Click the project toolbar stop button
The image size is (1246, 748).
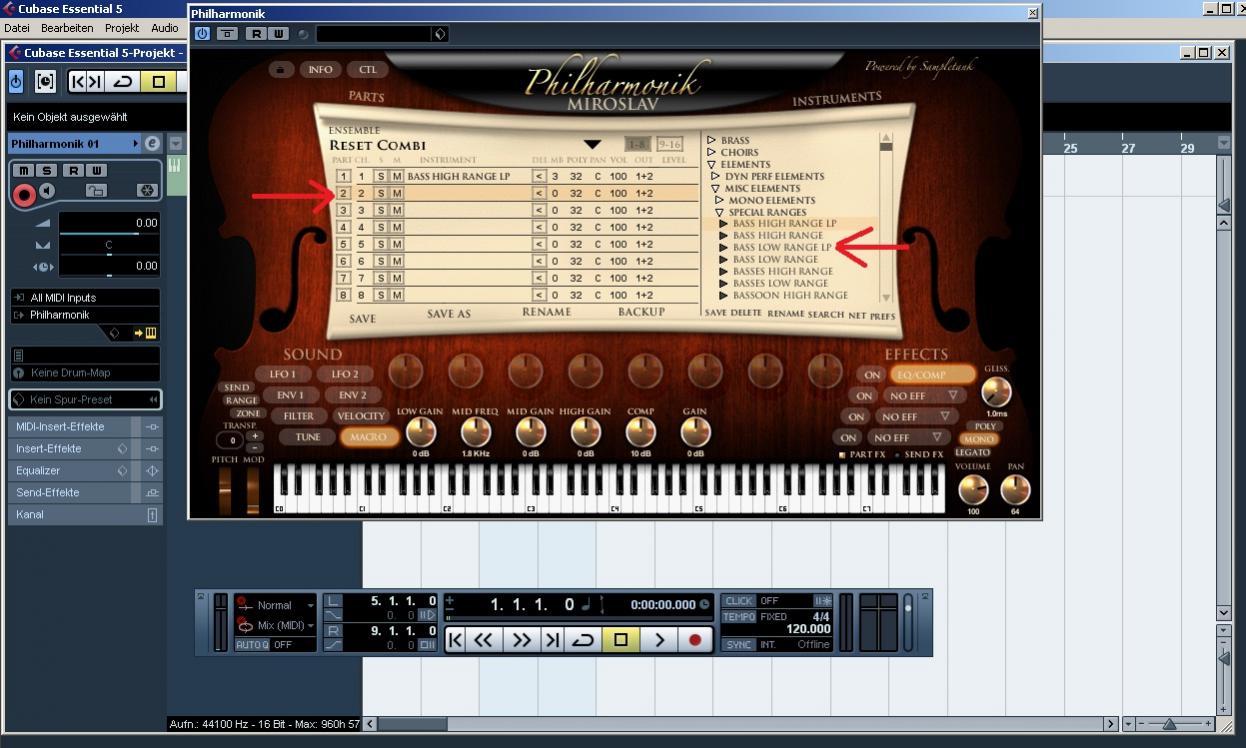[x=159, y=82]
